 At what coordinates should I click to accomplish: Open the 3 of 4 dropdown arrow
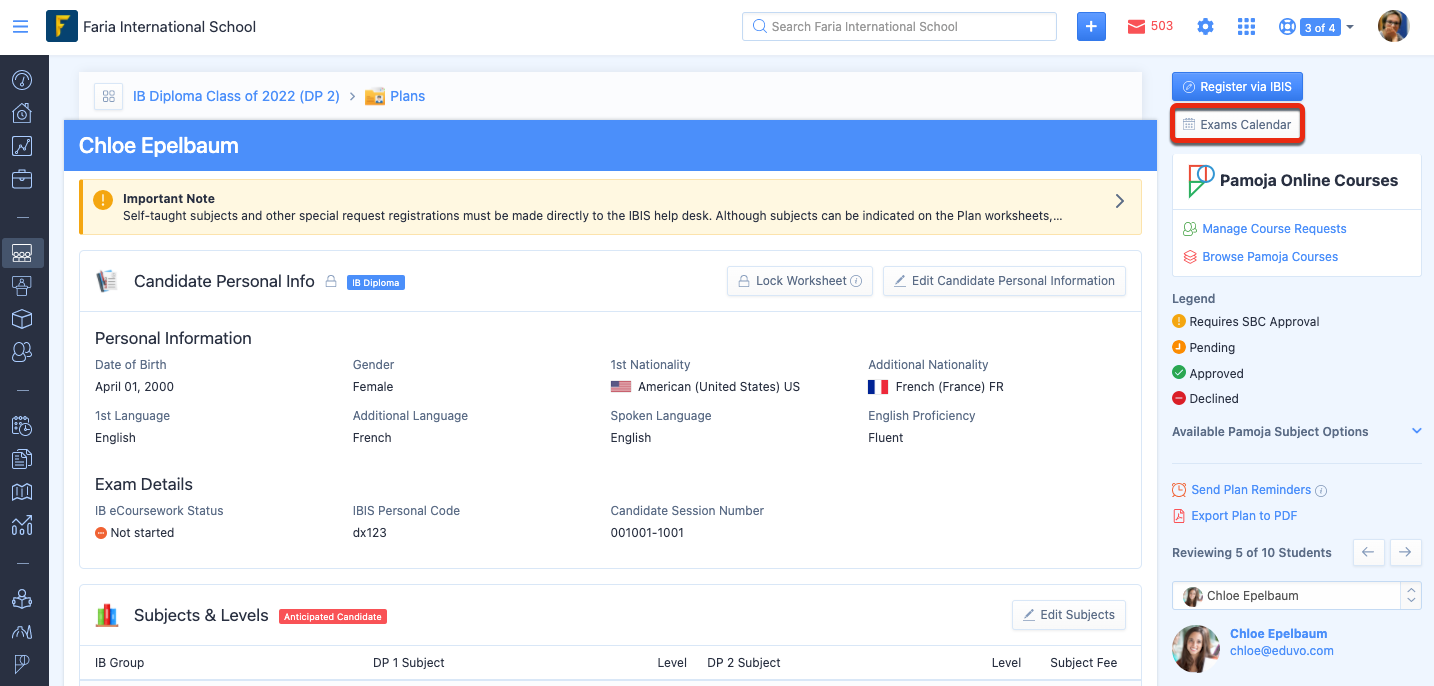pyautogui.click(x=1350, y=27)
